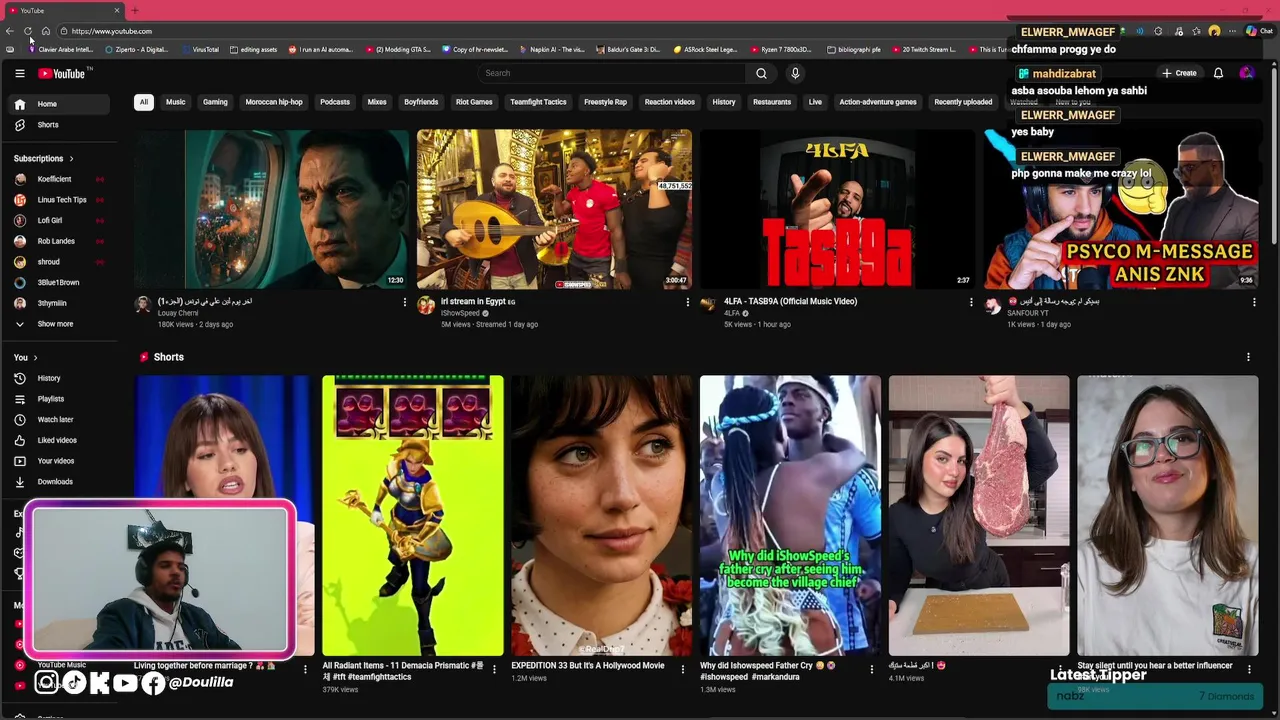Image resolution: width=1280 pixels, height=720 pixels.
Task: Open Your videos in sidebar
Action: [x=60, y=461]
